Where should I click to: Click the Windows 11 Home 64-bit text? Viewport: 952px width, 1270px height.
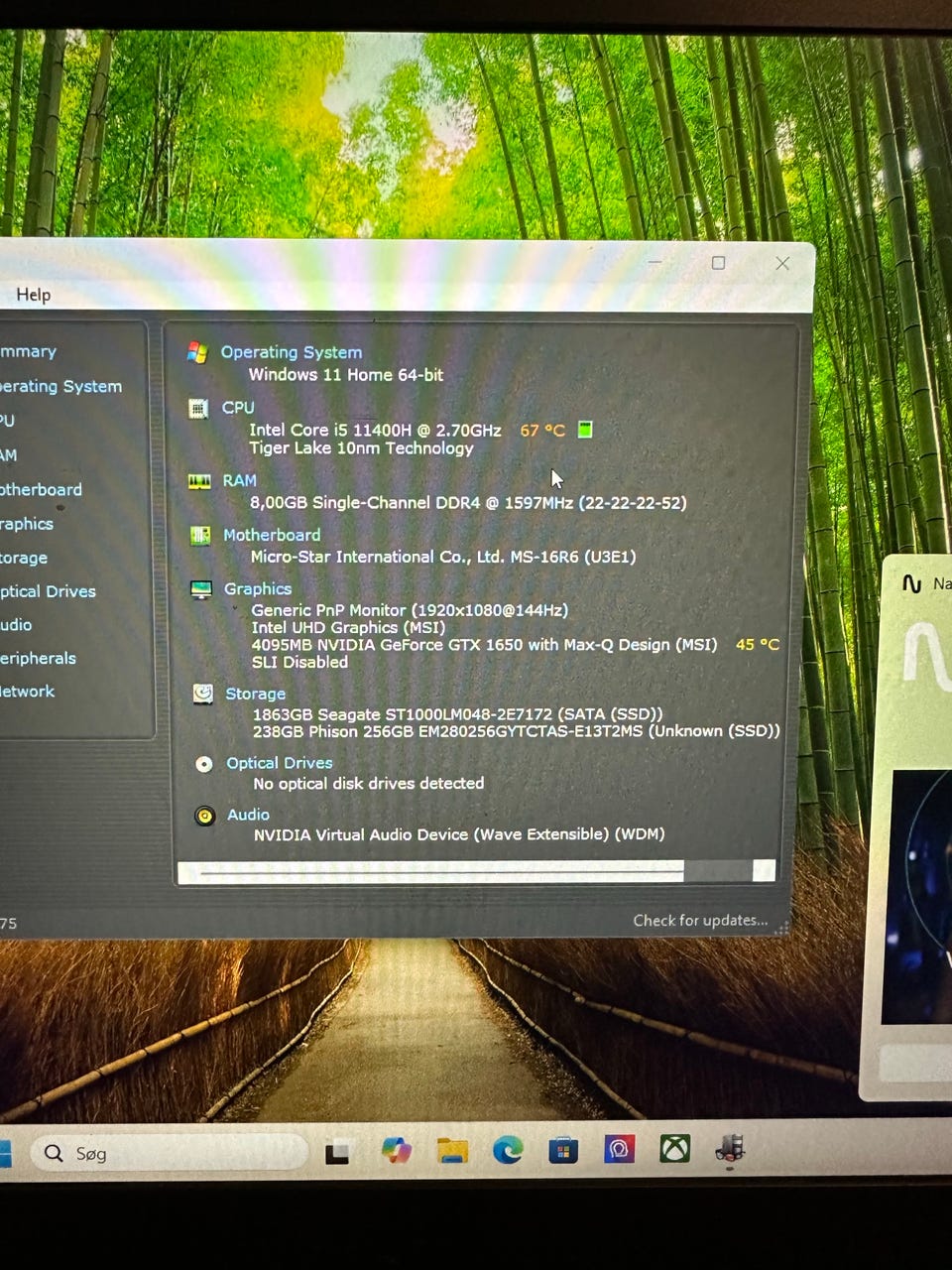pos(346,375)
